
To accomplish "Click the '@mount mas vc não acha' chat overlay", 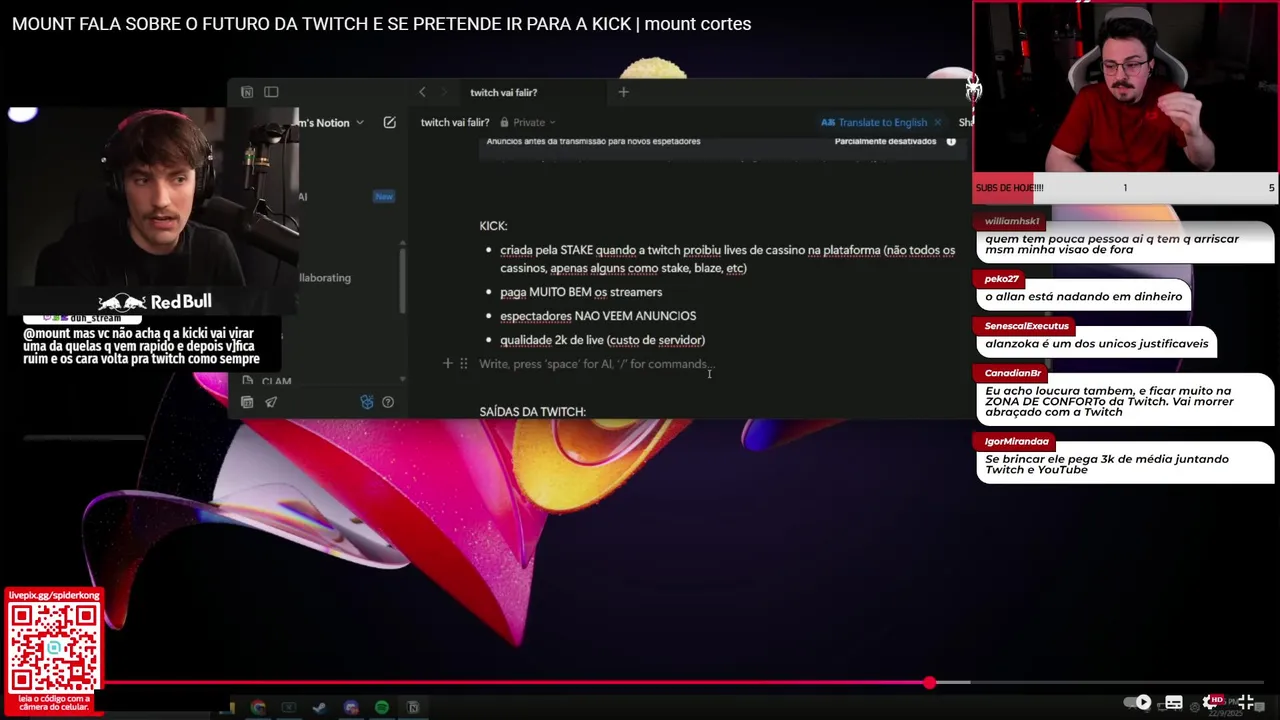I will pos(141,346).
